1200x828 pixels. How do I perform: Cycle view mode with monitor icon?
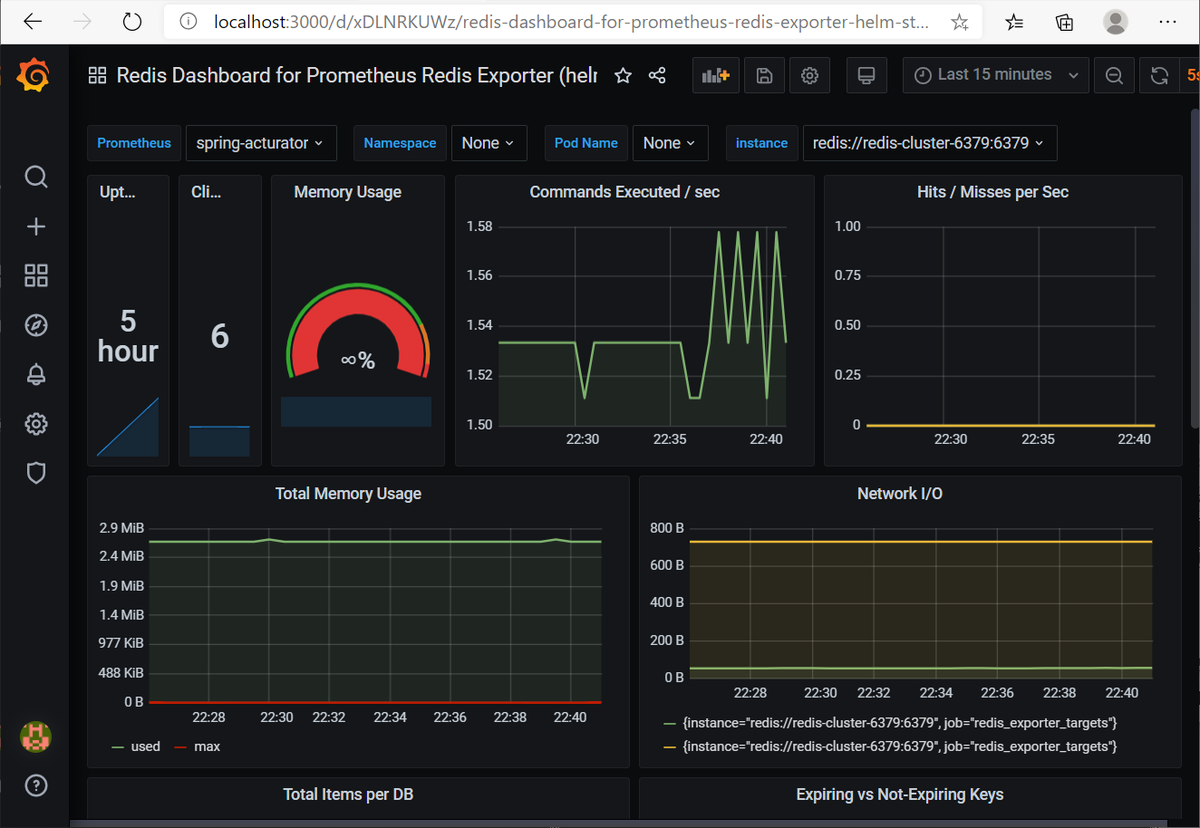click(867, 75)
